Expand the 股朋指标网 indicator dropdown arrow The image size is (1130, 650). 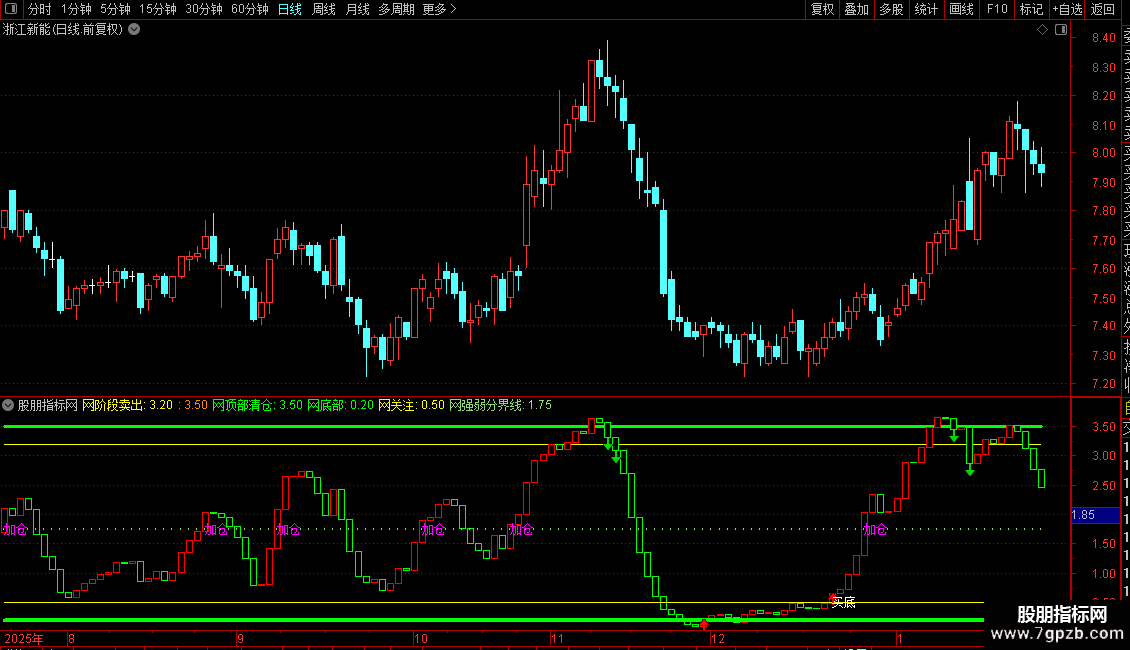pyautogui.click(x=8, y=405)
